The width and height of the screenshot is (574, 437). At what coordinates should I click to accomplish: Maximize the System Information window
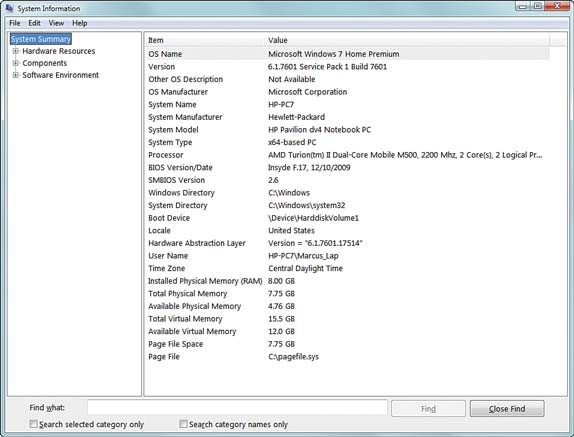coord(537,6)
